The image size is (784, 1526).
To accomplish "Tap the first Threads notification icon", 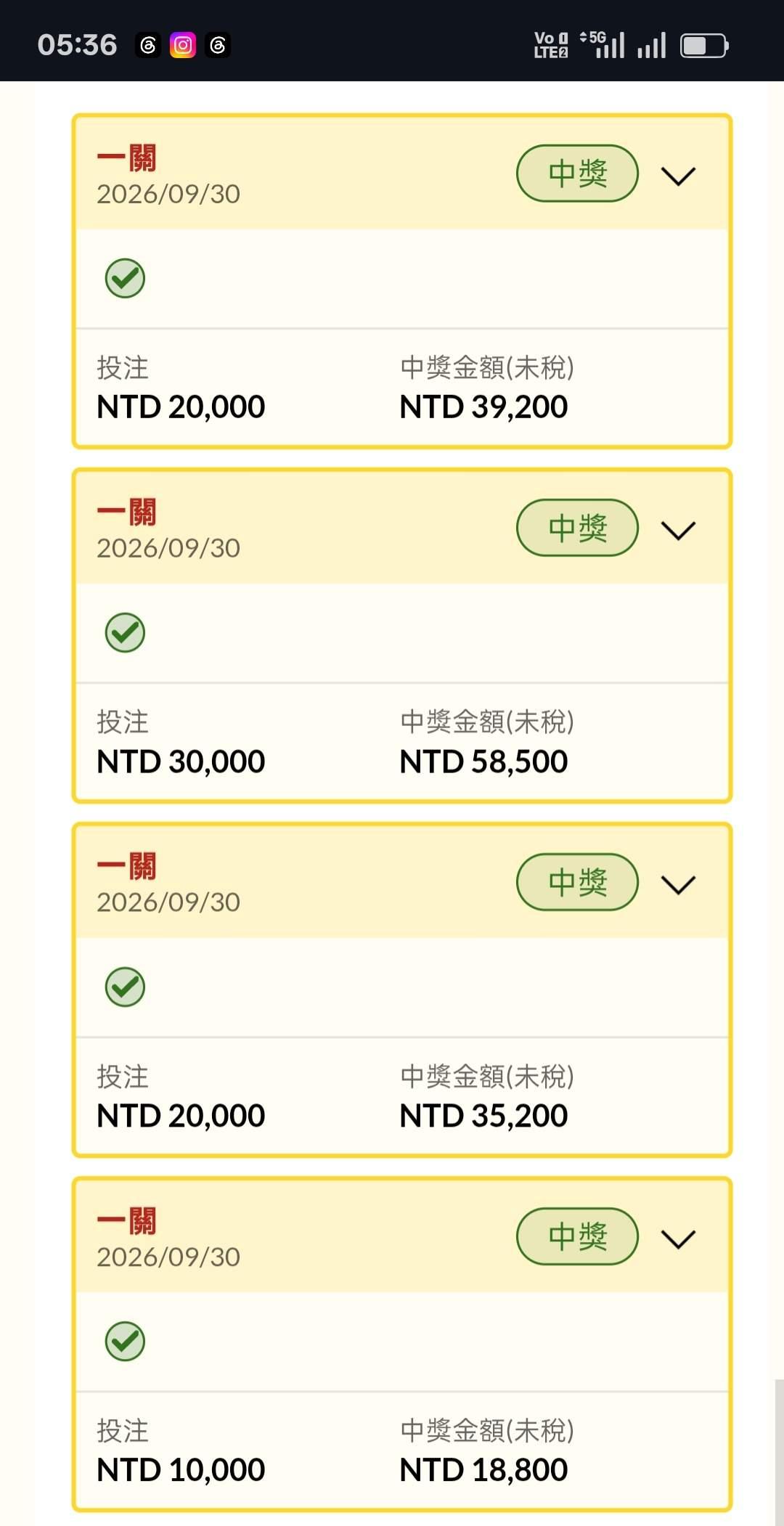I will pos(148,46).
